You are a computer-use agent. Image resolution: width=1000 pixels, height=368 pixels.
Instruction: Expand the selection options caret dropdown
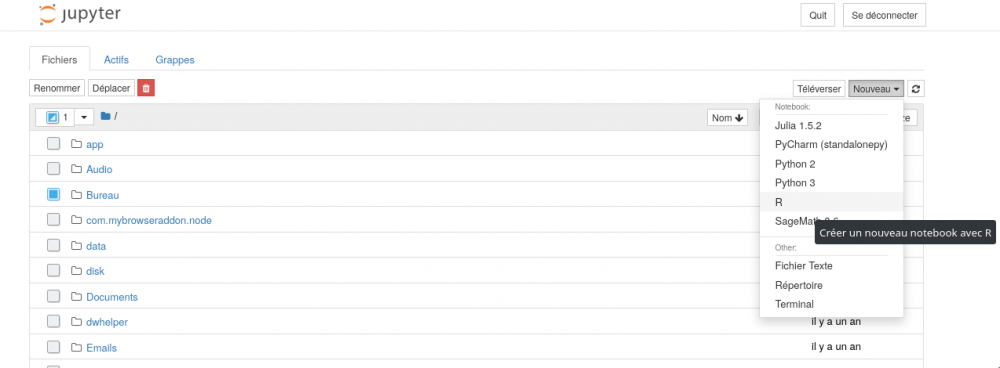[x=84, y=117]
